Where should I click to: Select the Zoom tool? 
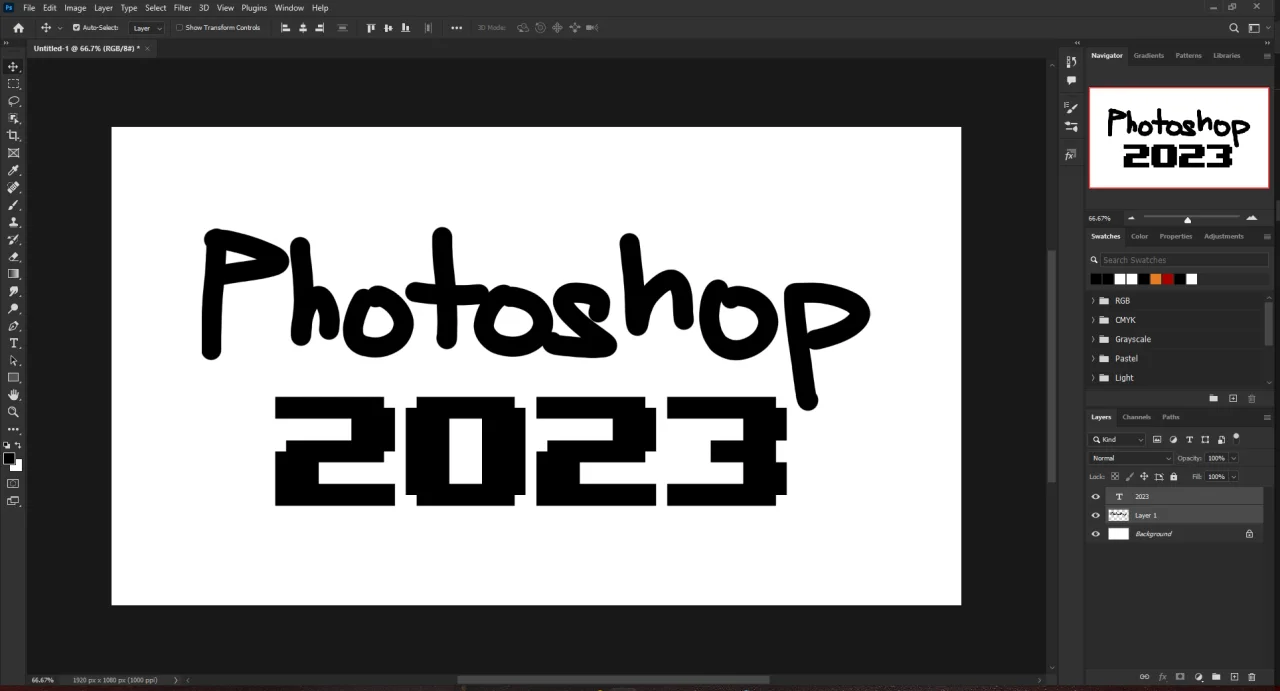click(x=13, y=412)
